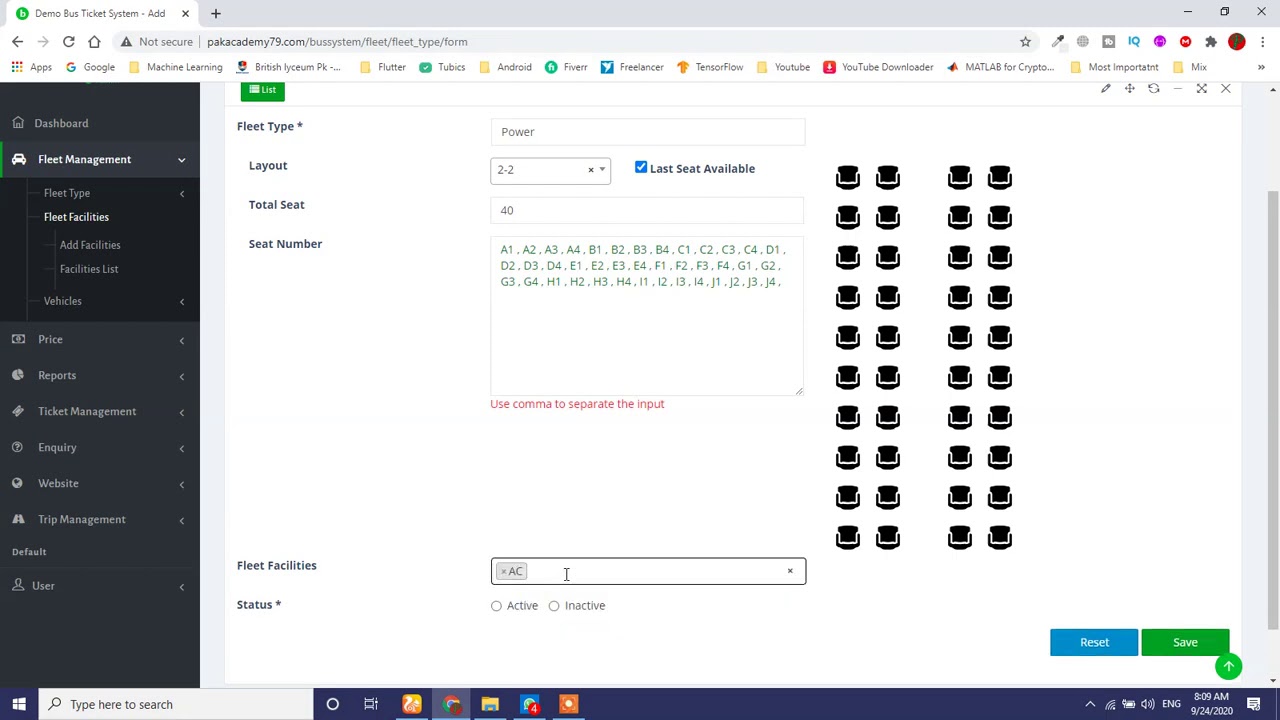Click the Ticket Management icon in sidebar
1280x720 pixels.
pyautogui.click(x=18, y=411)
